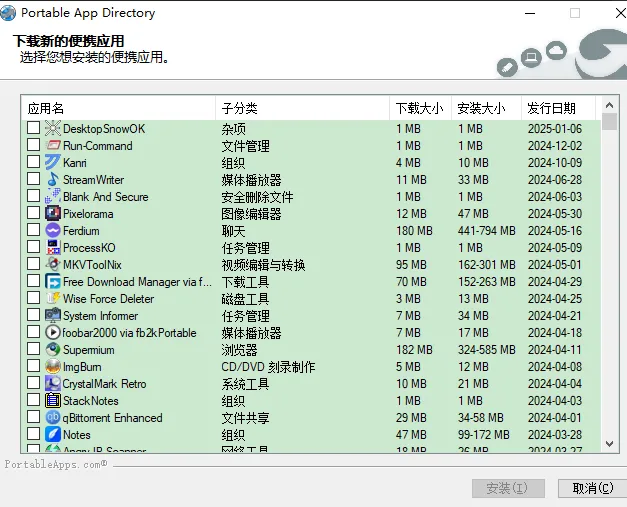Sort by the 安装大小 column header
Screen dimensions: 627x507
(486, 108)
